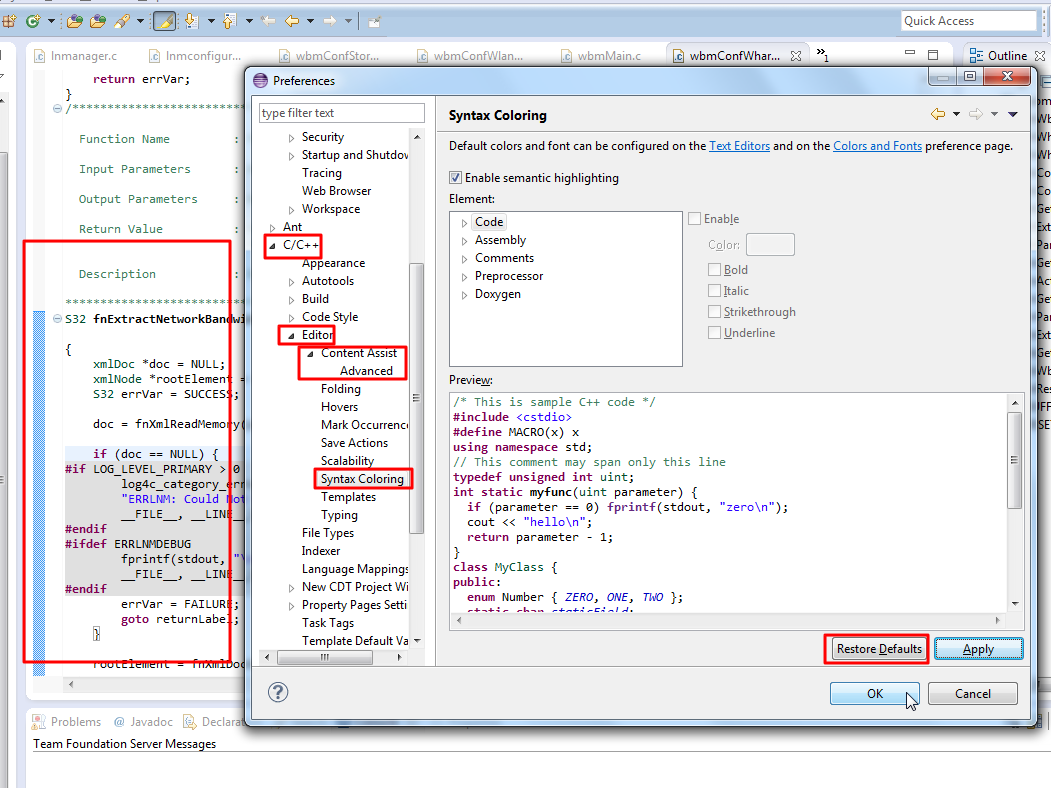Viewport: 1051px width, 788px height.
Task: Click the Restore Defaults button
Action: [879, 649]
